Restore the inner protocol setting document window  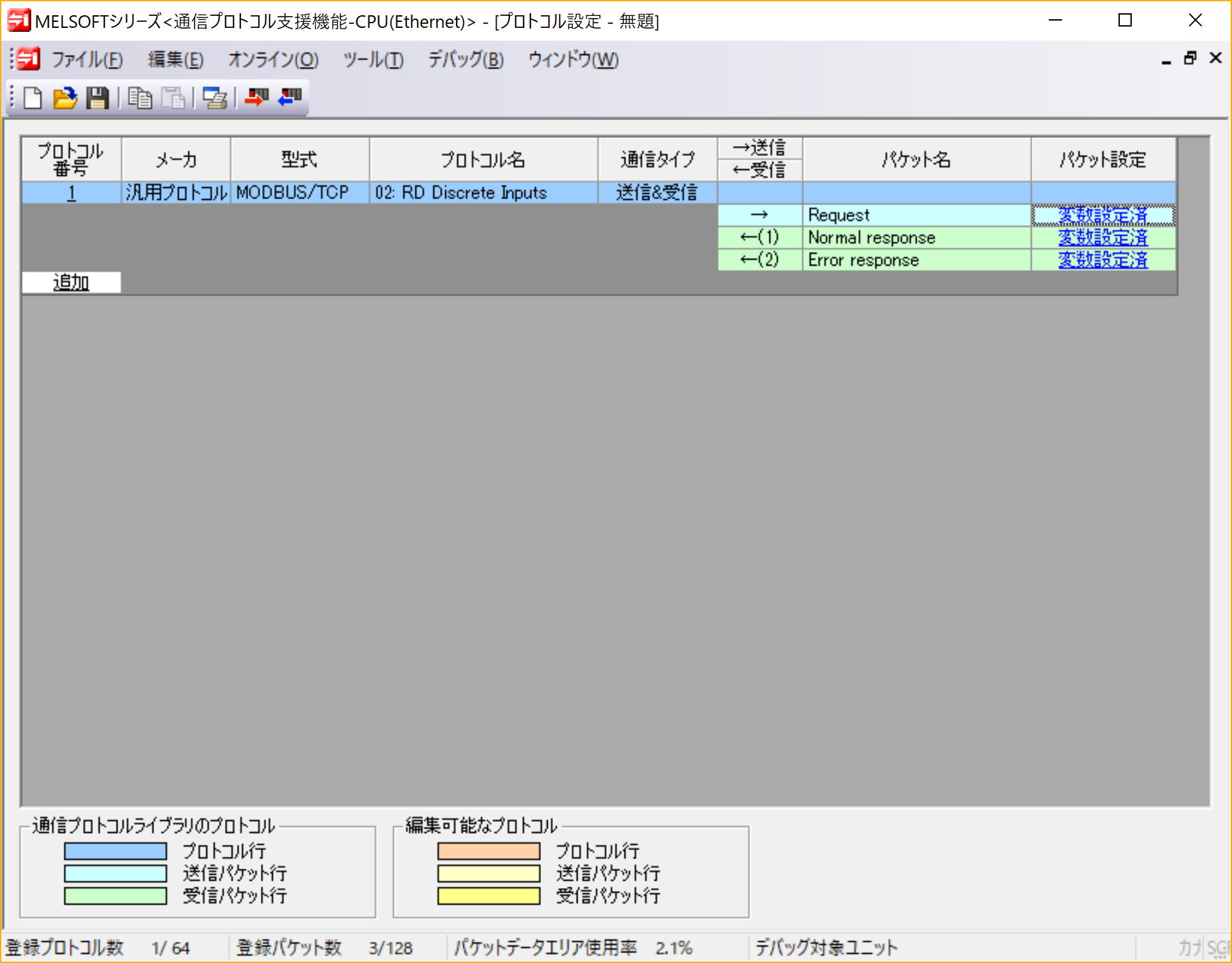coord(1191,58)
